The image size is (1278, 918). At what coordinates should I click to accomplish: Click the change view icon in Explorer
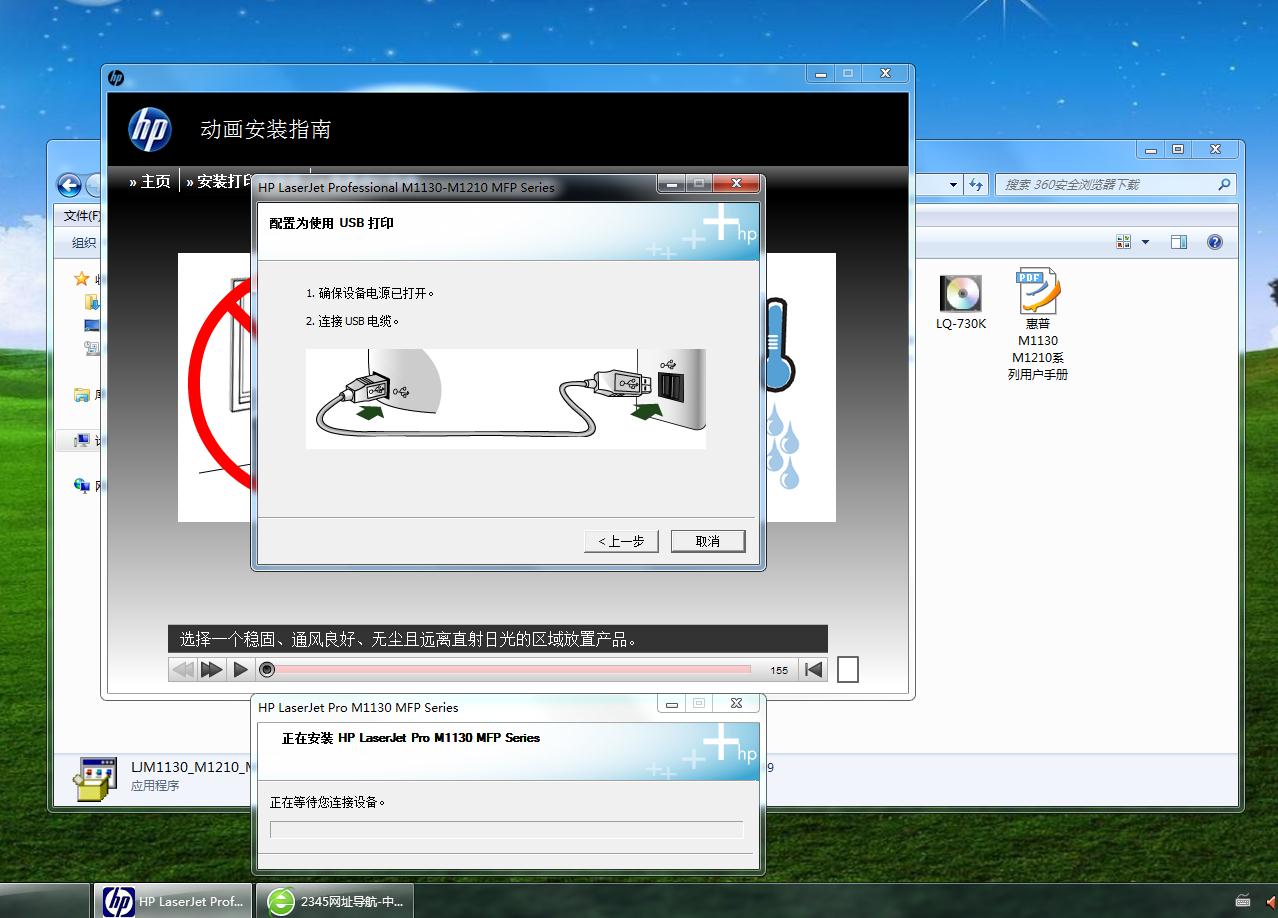pos(1123,242)
